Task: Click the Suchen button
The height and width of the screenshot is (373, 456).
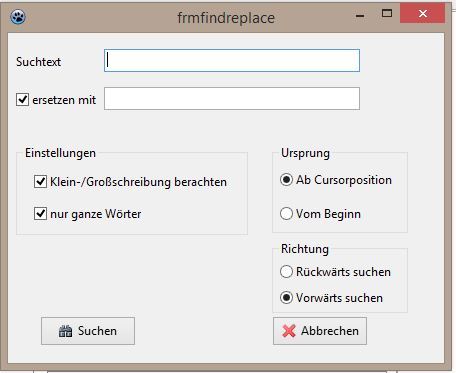Action: [88, 331]
